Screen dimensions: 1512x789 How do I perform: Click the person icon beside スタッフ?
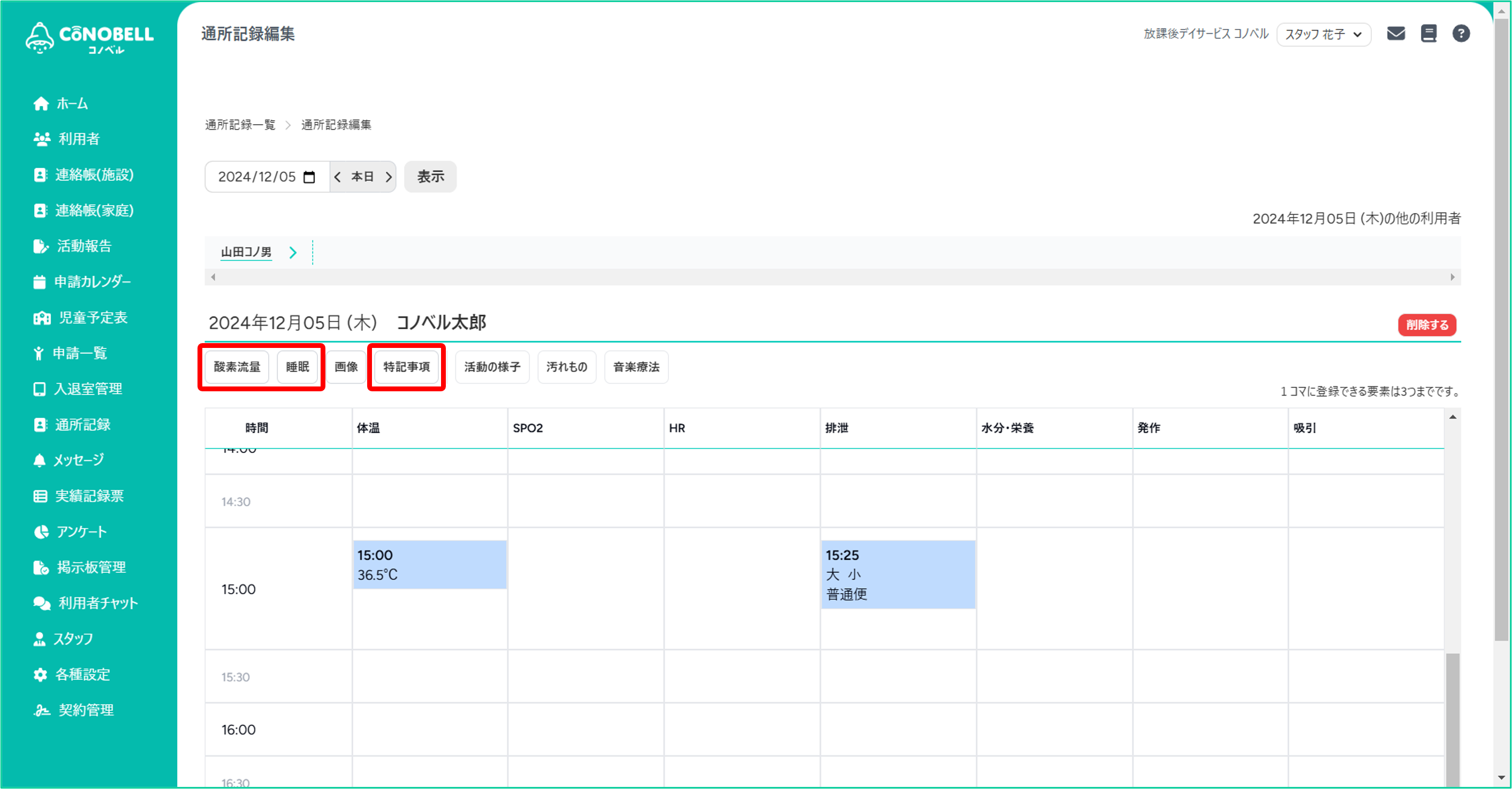point(39,639)
